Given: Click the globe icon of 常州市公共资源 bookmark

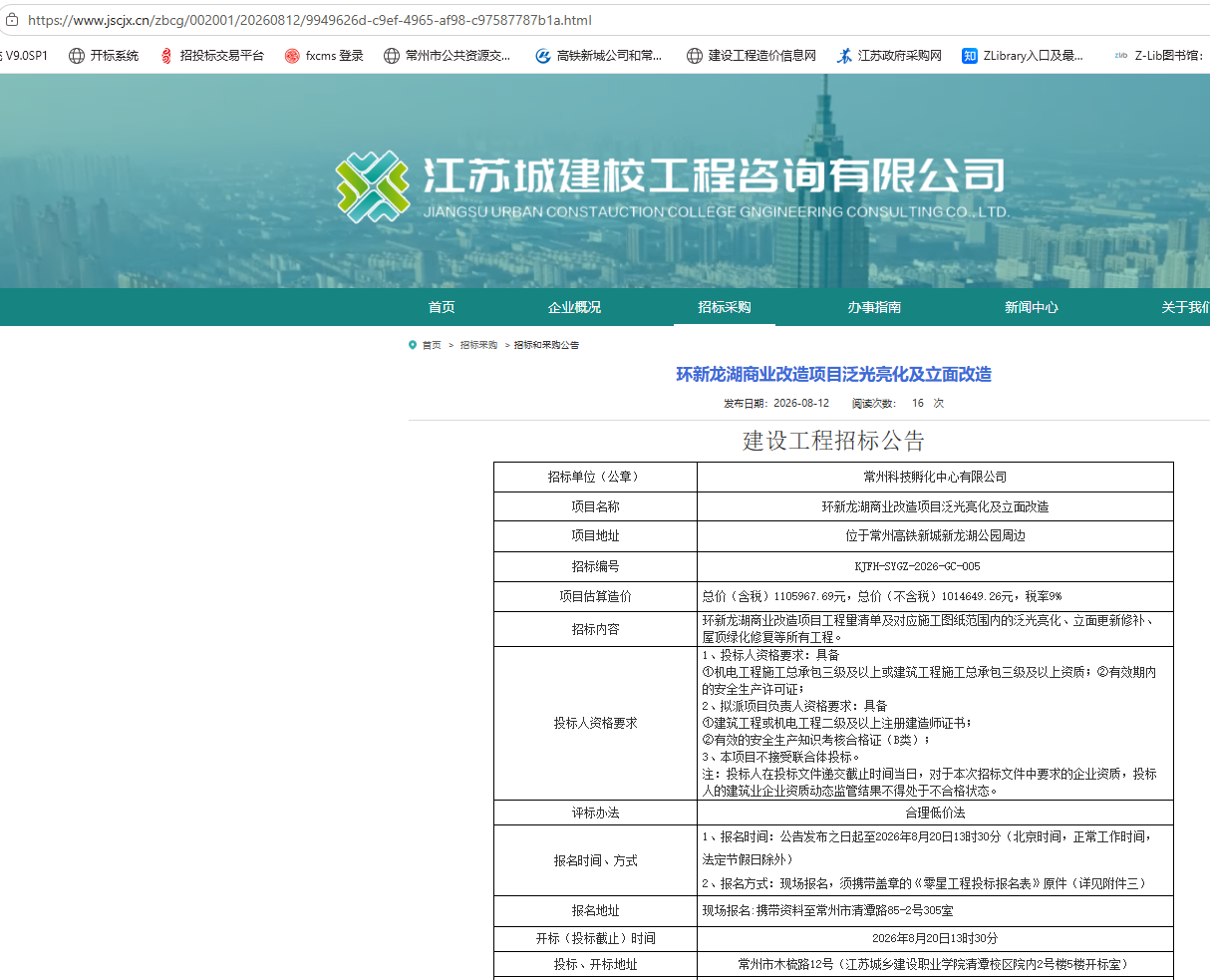Looking at the screenshot, I should click(x=392, y=56).
